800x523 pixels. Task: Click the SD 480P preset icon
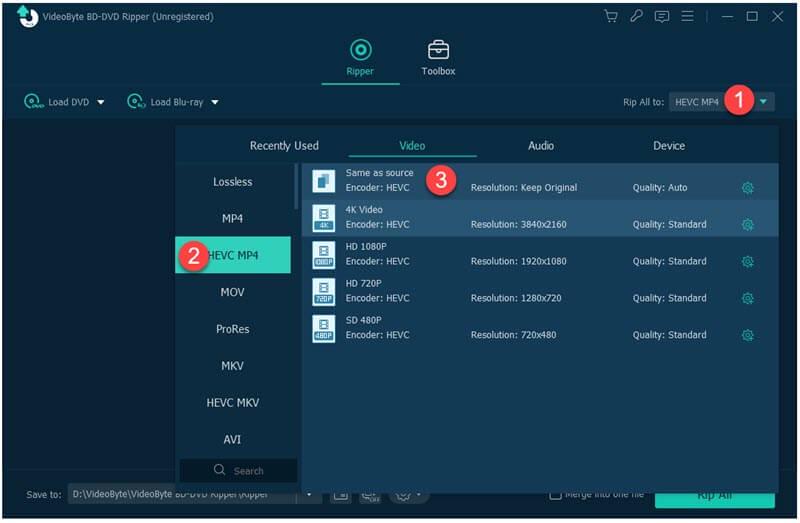[323, 328]
